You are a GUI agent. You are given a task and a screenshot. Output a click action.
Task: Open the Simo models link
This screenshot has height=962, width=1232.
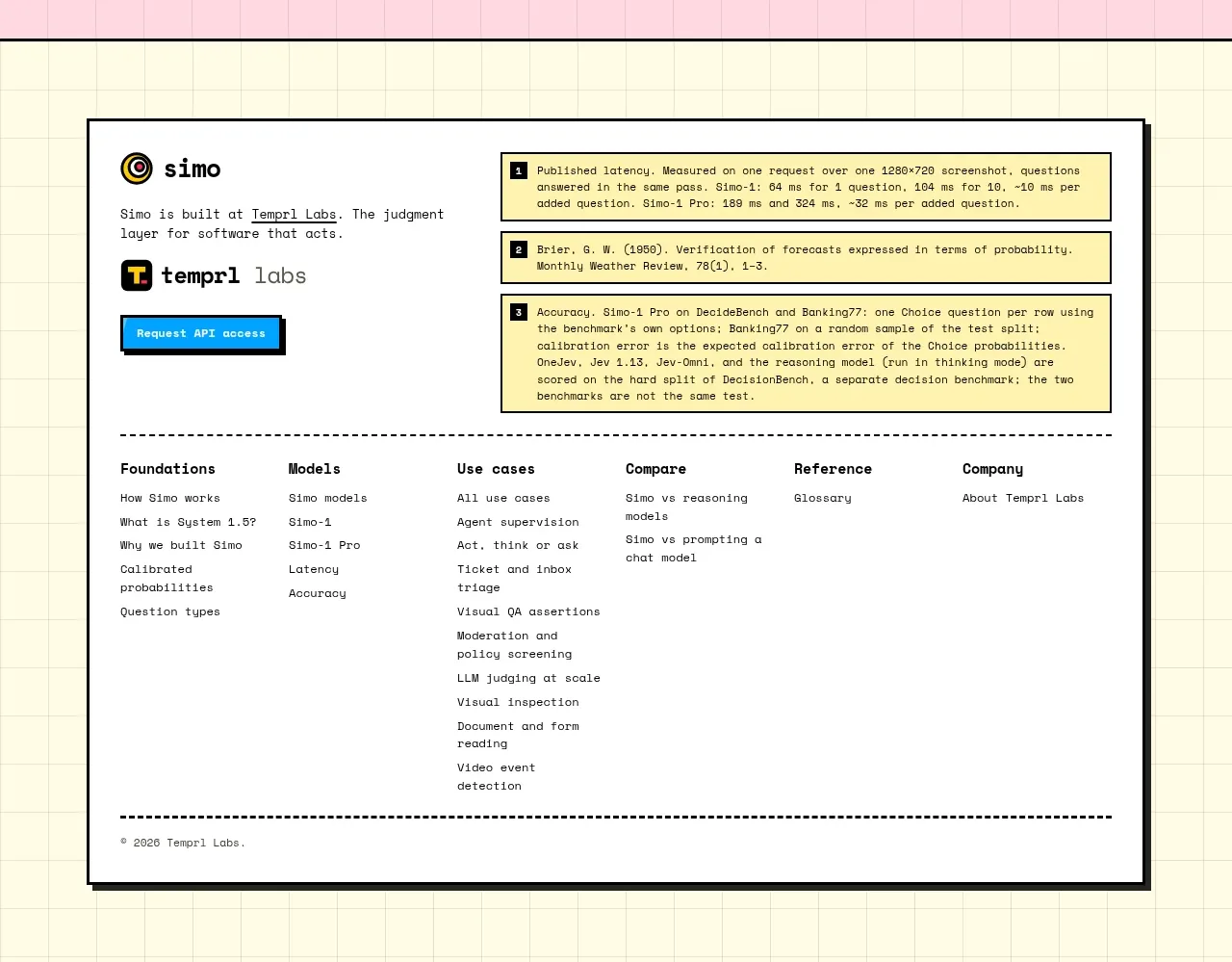328,498
